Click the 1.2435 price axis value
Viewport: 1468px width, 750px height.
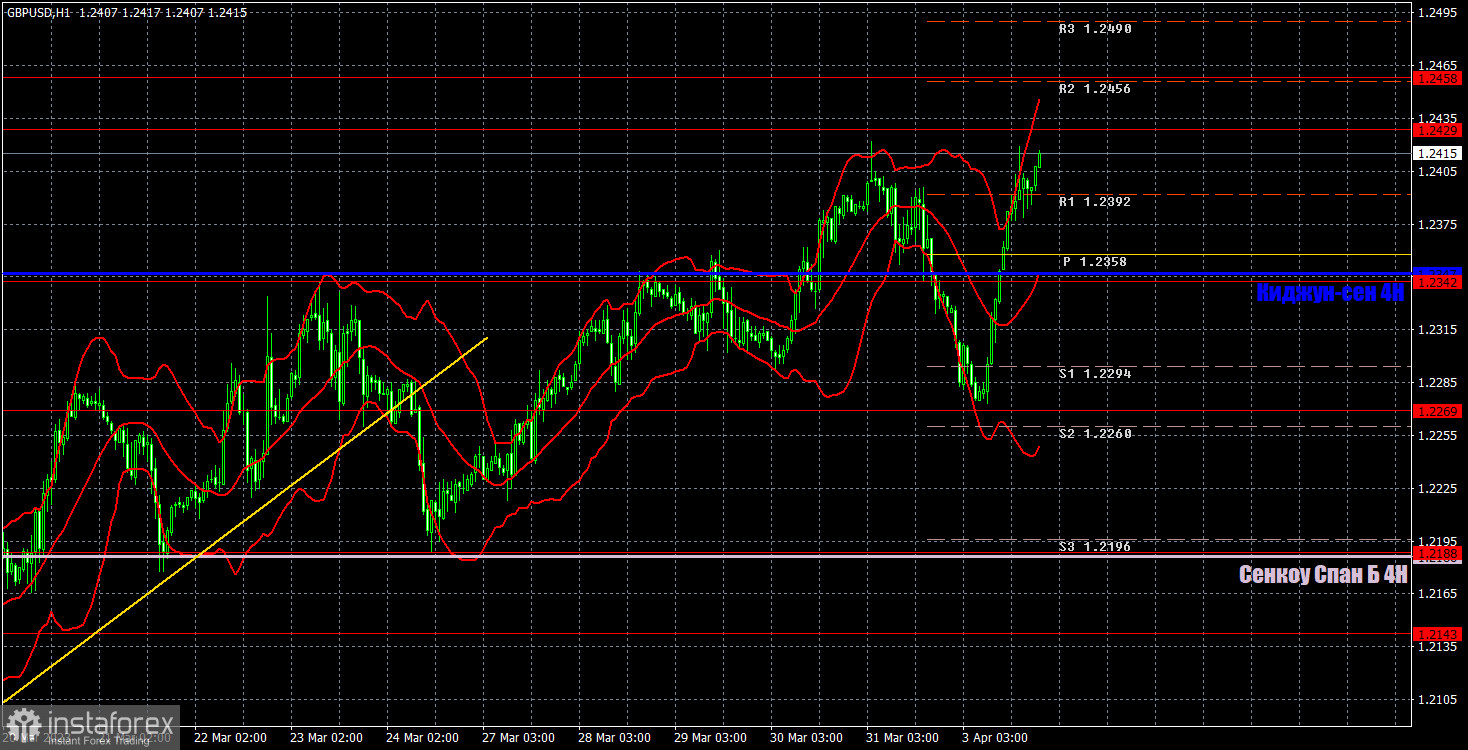(x=1436, y=118)
